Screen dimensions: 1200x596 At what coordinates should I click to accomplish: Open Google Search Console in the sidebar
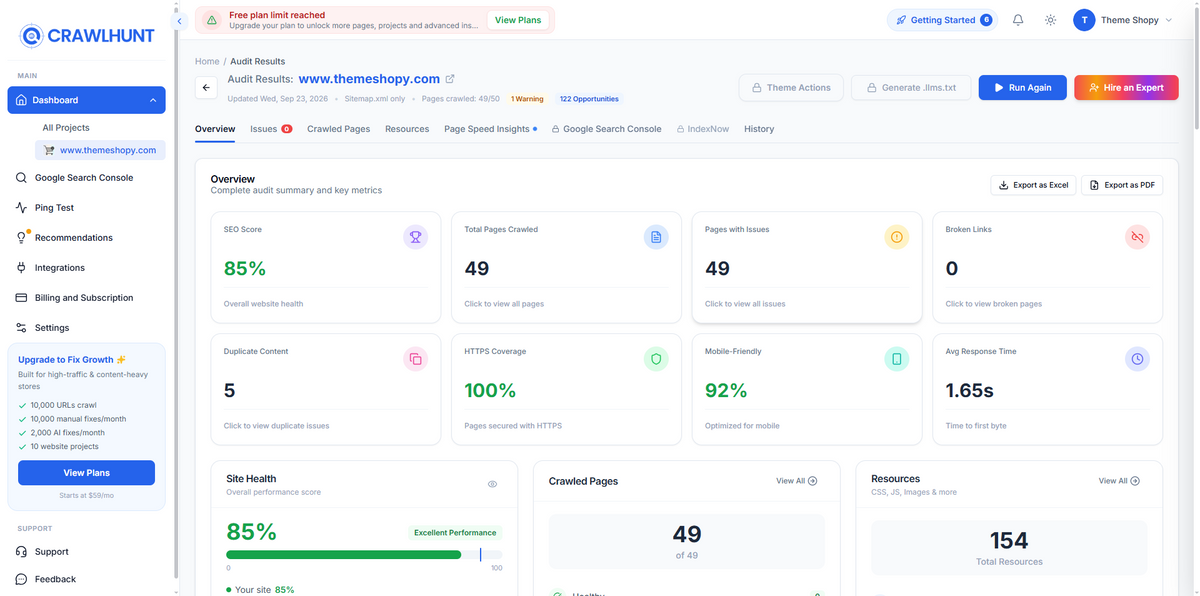[85, 178]
